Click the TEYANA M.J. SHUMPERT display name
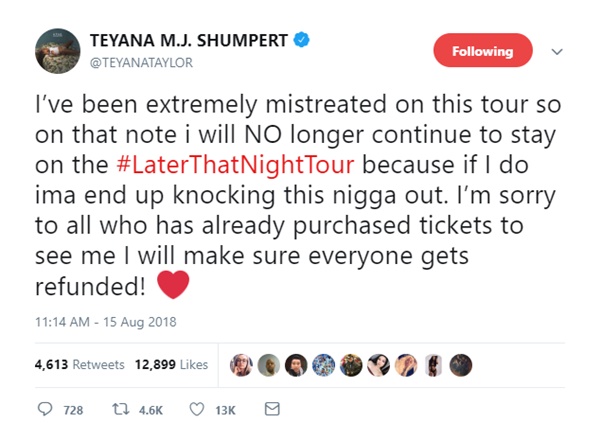Image resolution: width=600 pixels, height=440 pixels. point(189,41)
